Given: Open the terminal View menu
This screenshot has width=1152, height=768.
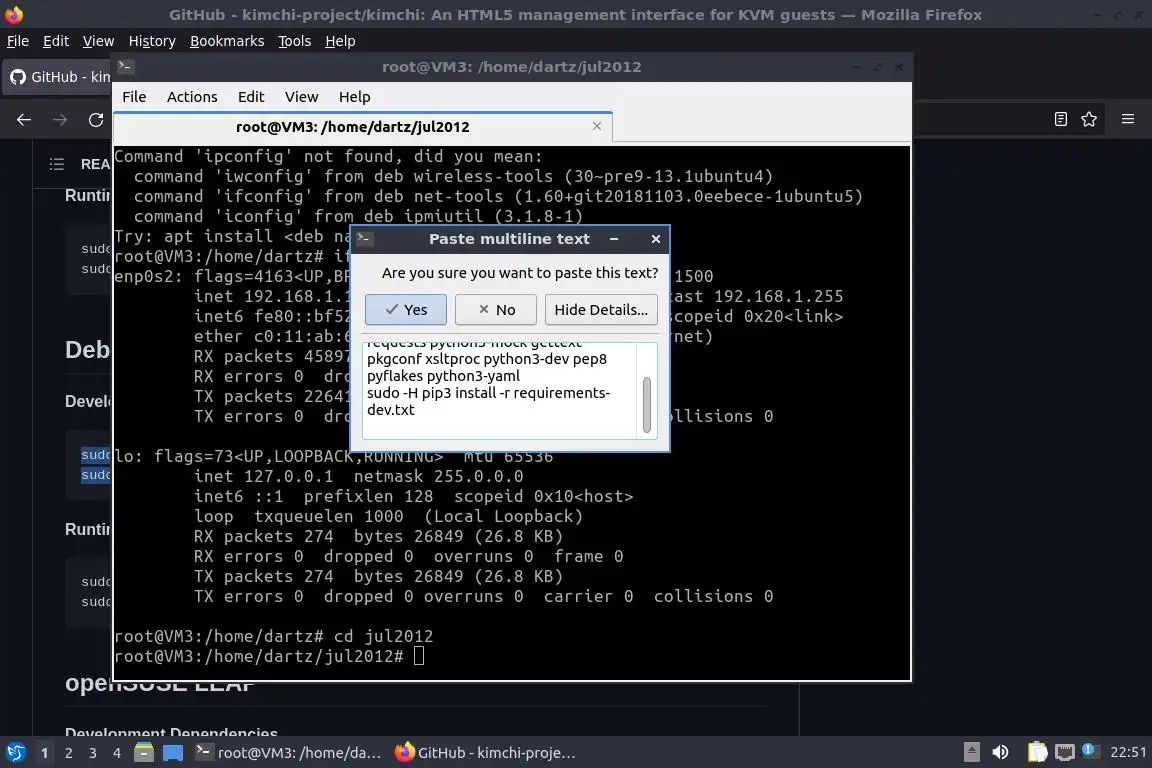Looking at the screenshot, I should tap(301, 97).
